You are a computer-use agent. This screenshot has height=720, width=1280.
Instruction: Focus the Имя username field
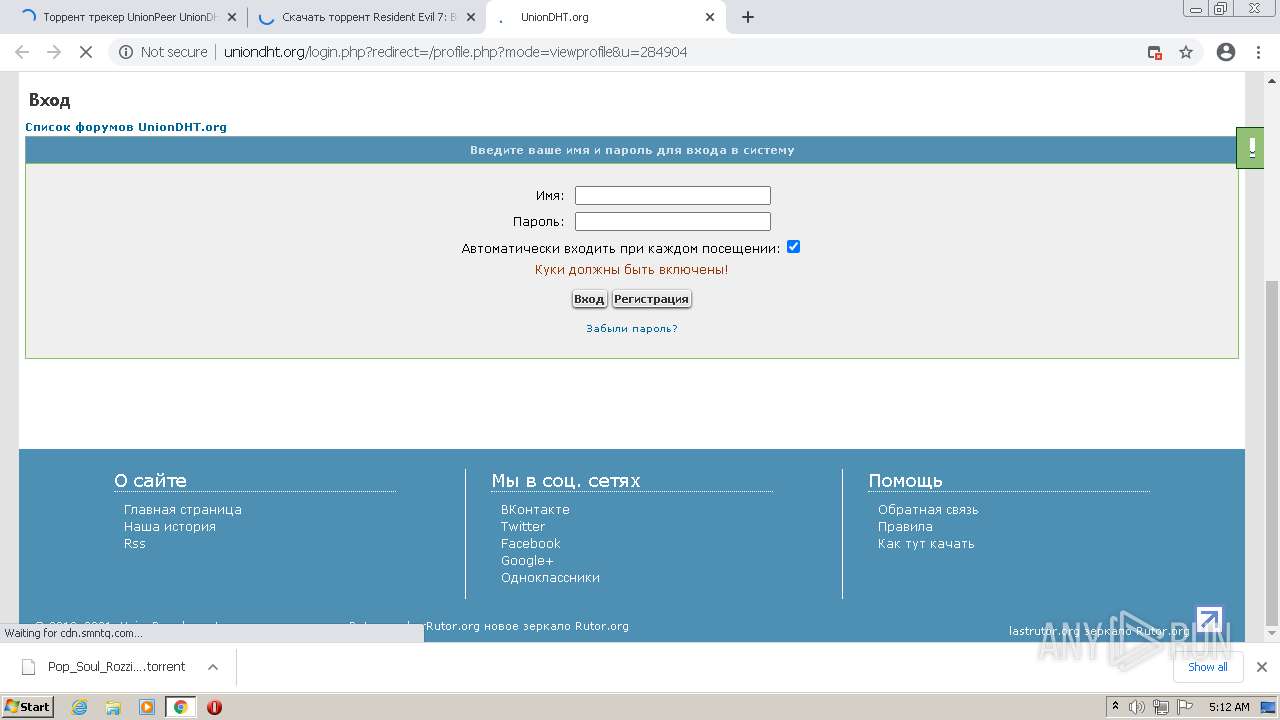[x=673, y=196]
